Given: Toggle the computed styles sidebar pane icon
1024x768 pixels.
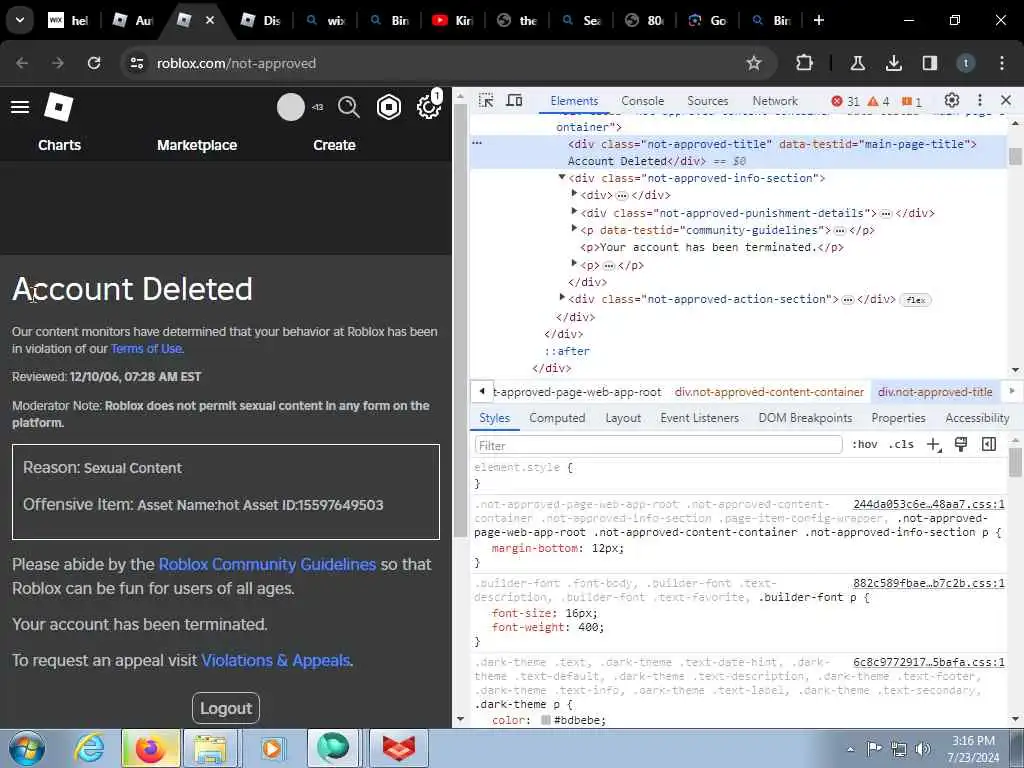Looking at the screenshot, I should 989,445.
